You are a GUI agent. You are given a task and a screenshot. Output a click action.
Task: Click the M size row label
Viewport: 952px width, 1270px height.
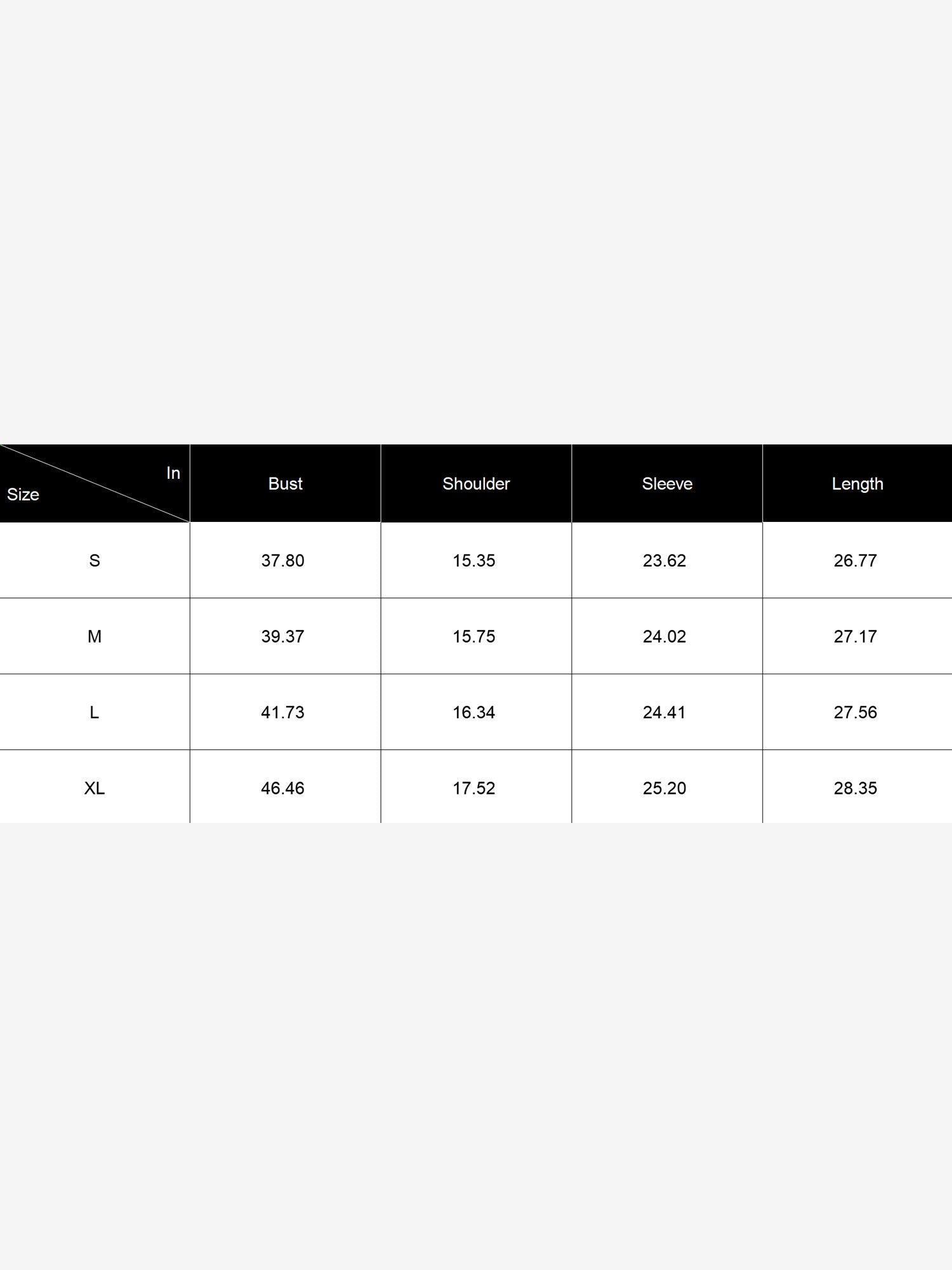(95, 636)
